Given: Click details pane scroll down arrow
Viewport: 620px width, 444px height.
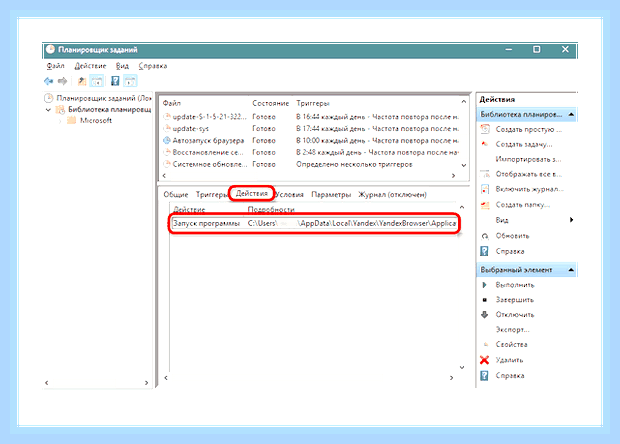Looking at the screenshot, I should pyautogui.click(x=462, y=368).
